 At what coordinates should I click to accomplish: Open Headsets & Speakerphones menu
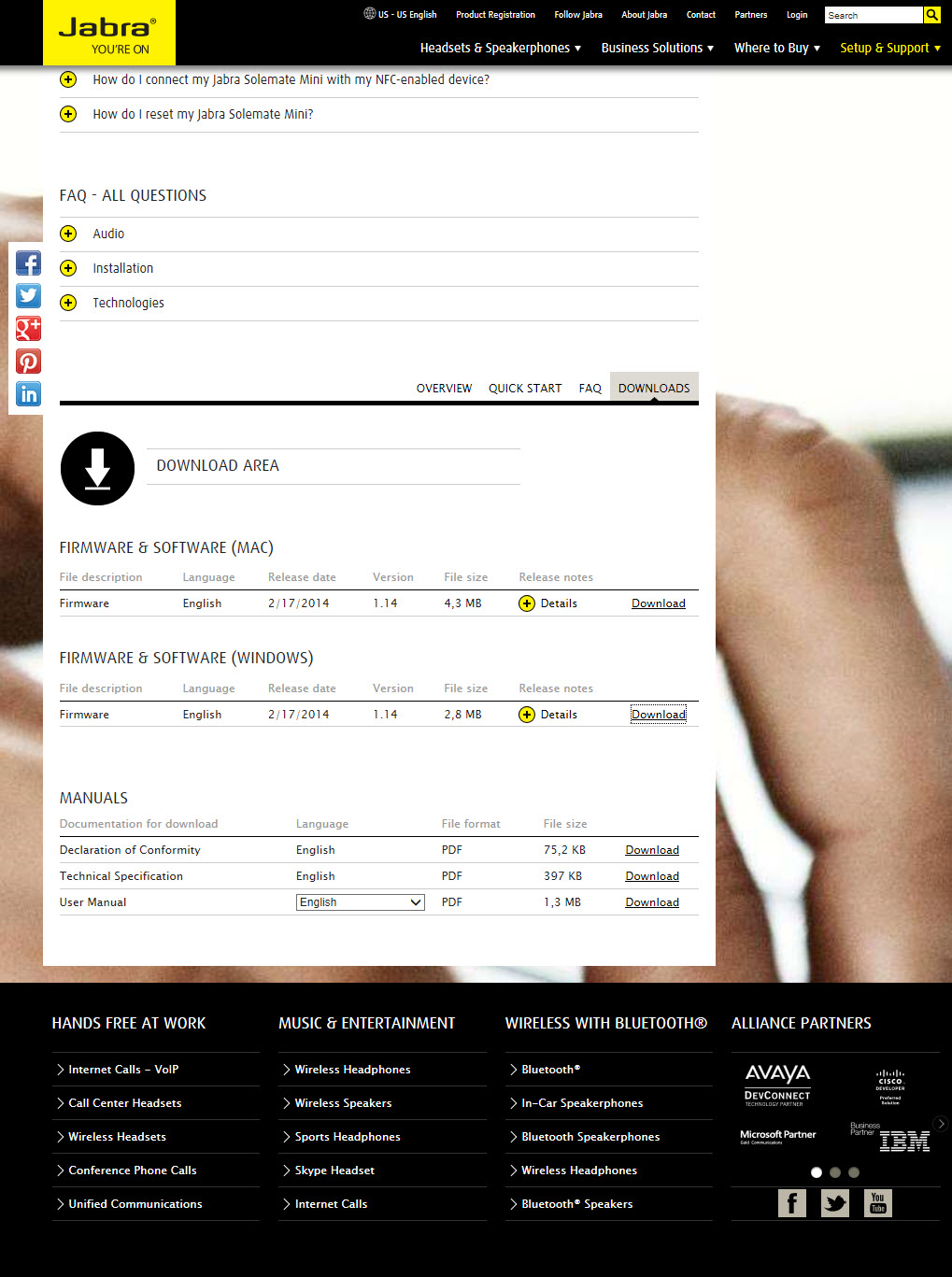(501, 48)
